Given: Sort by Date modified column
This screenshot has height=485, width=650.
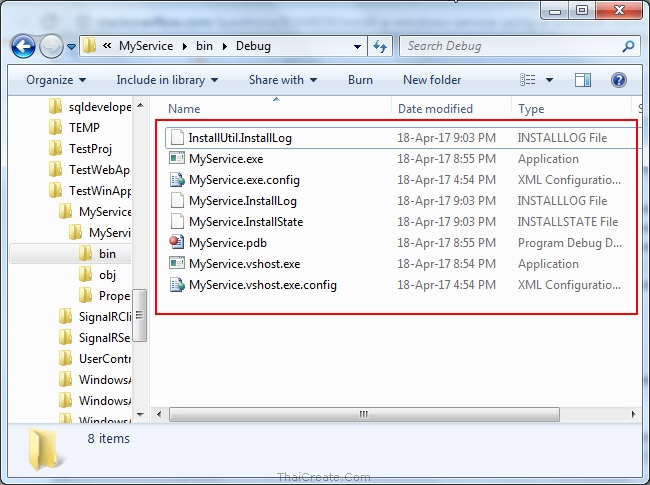Looking at the screenshot, I should 435,109.
